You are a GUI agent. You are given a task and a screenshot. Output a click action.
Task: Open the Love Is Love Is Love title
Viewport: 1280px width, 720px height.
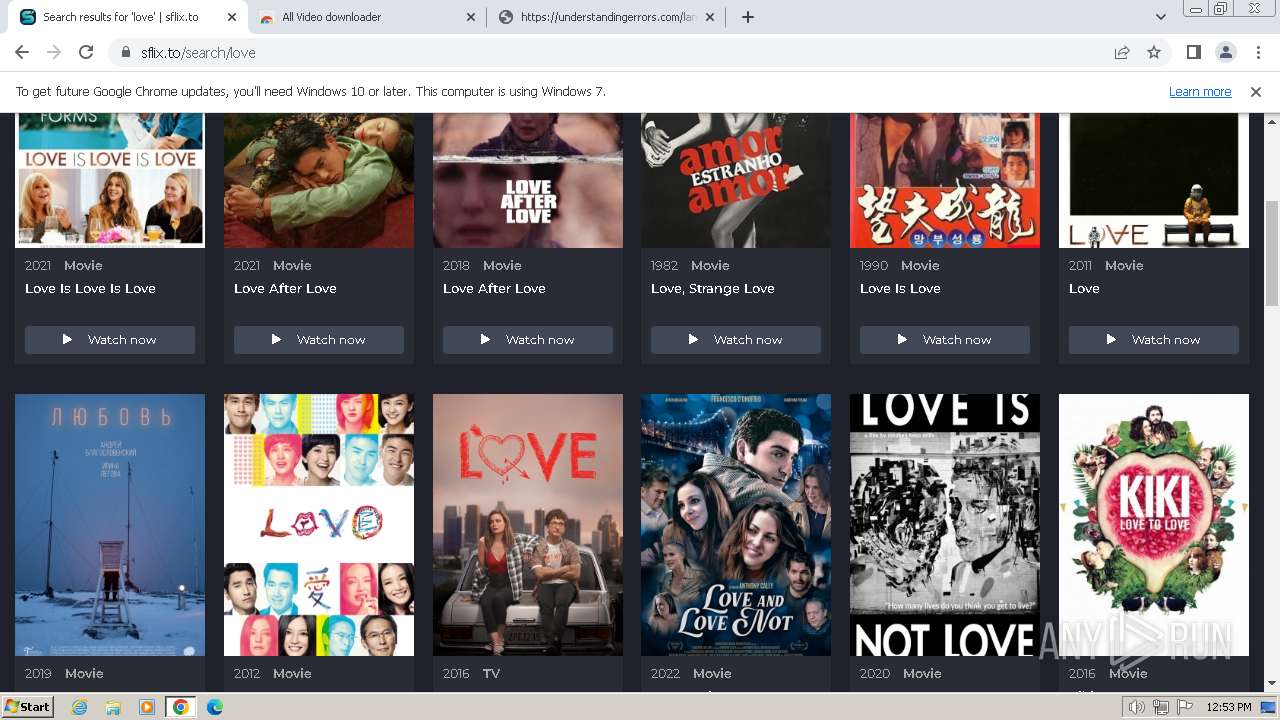point(90,289)
